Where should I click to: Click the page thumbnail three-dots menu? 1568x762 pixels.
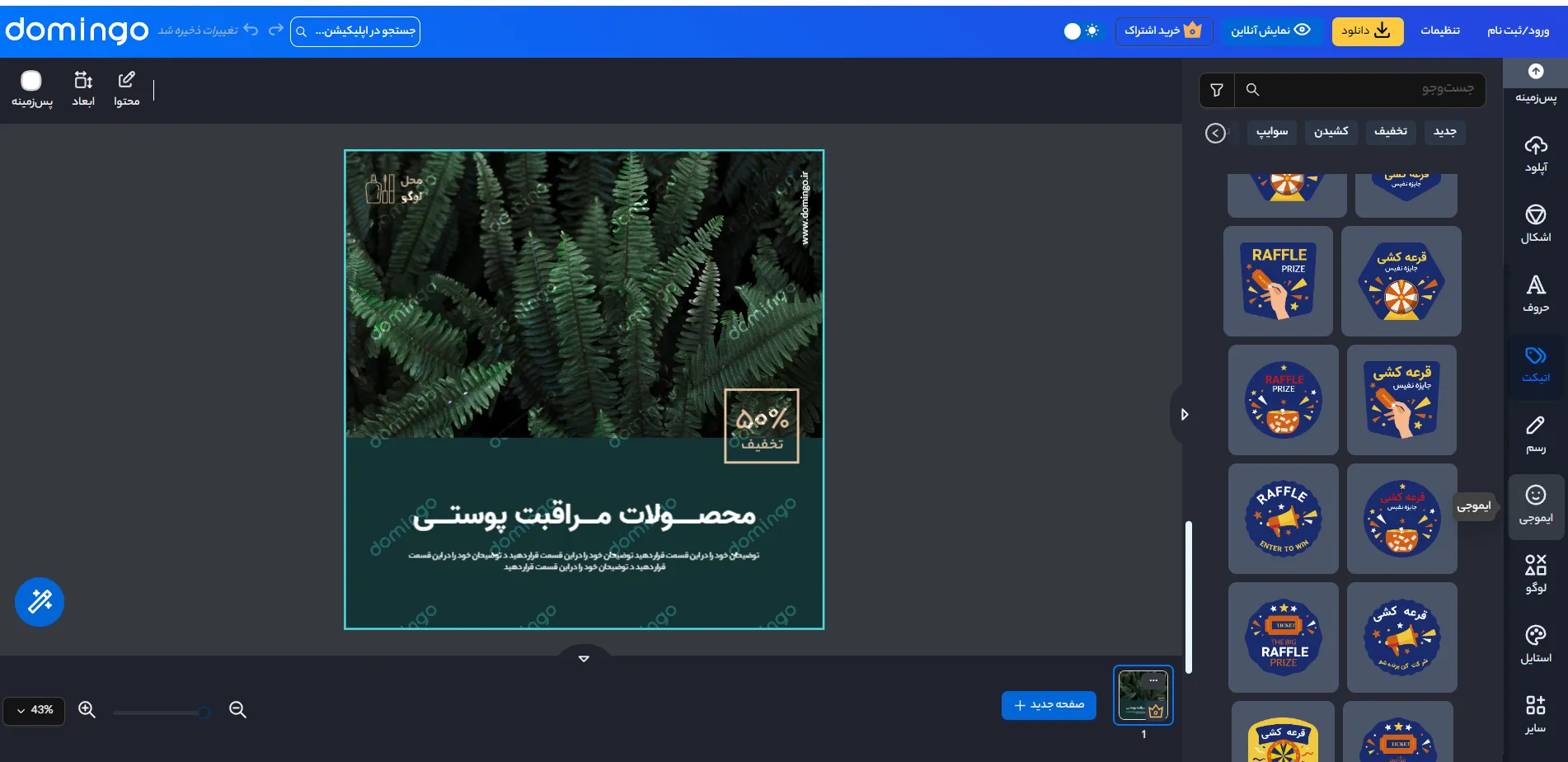tap(1153, 680)
